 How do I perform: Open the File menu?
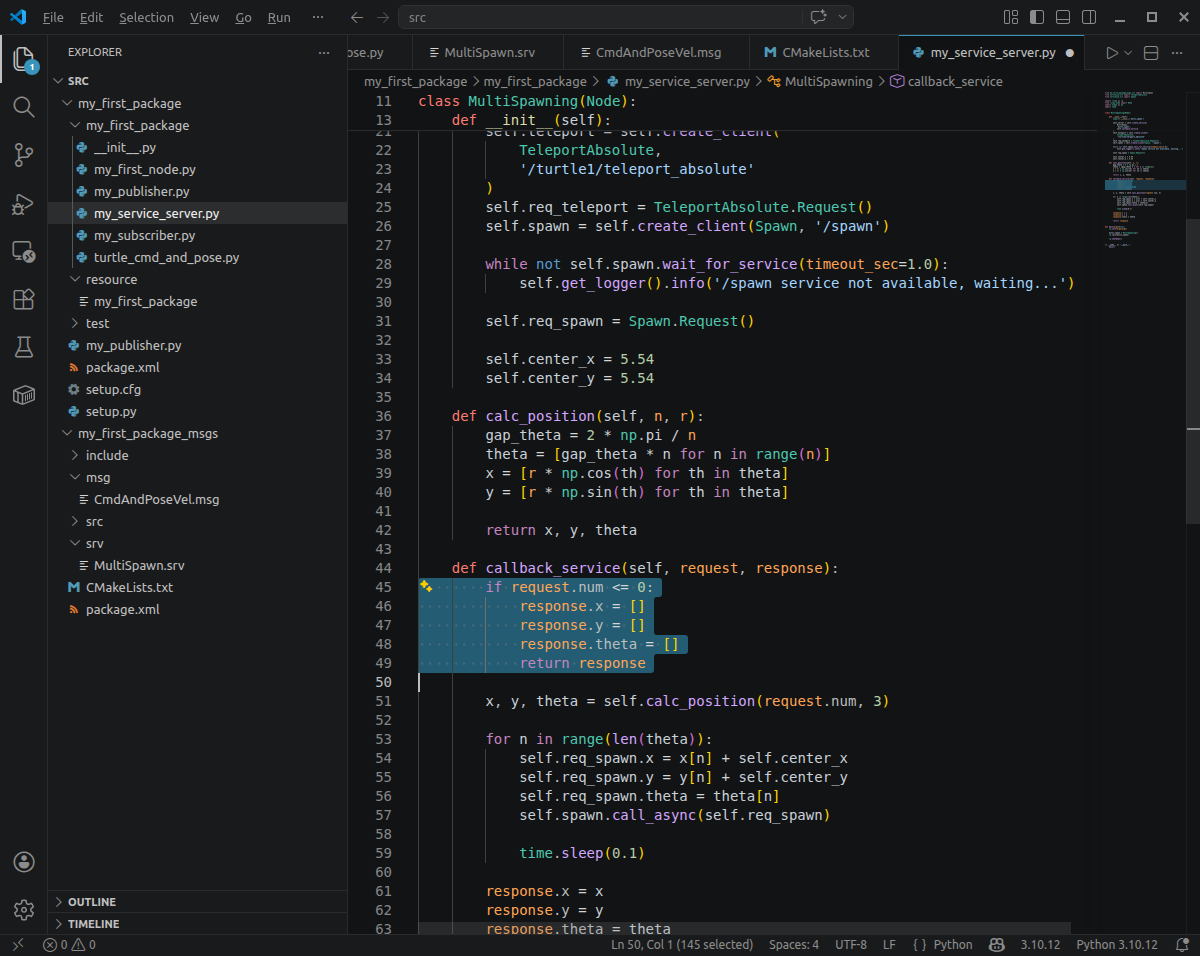(53, 18)
